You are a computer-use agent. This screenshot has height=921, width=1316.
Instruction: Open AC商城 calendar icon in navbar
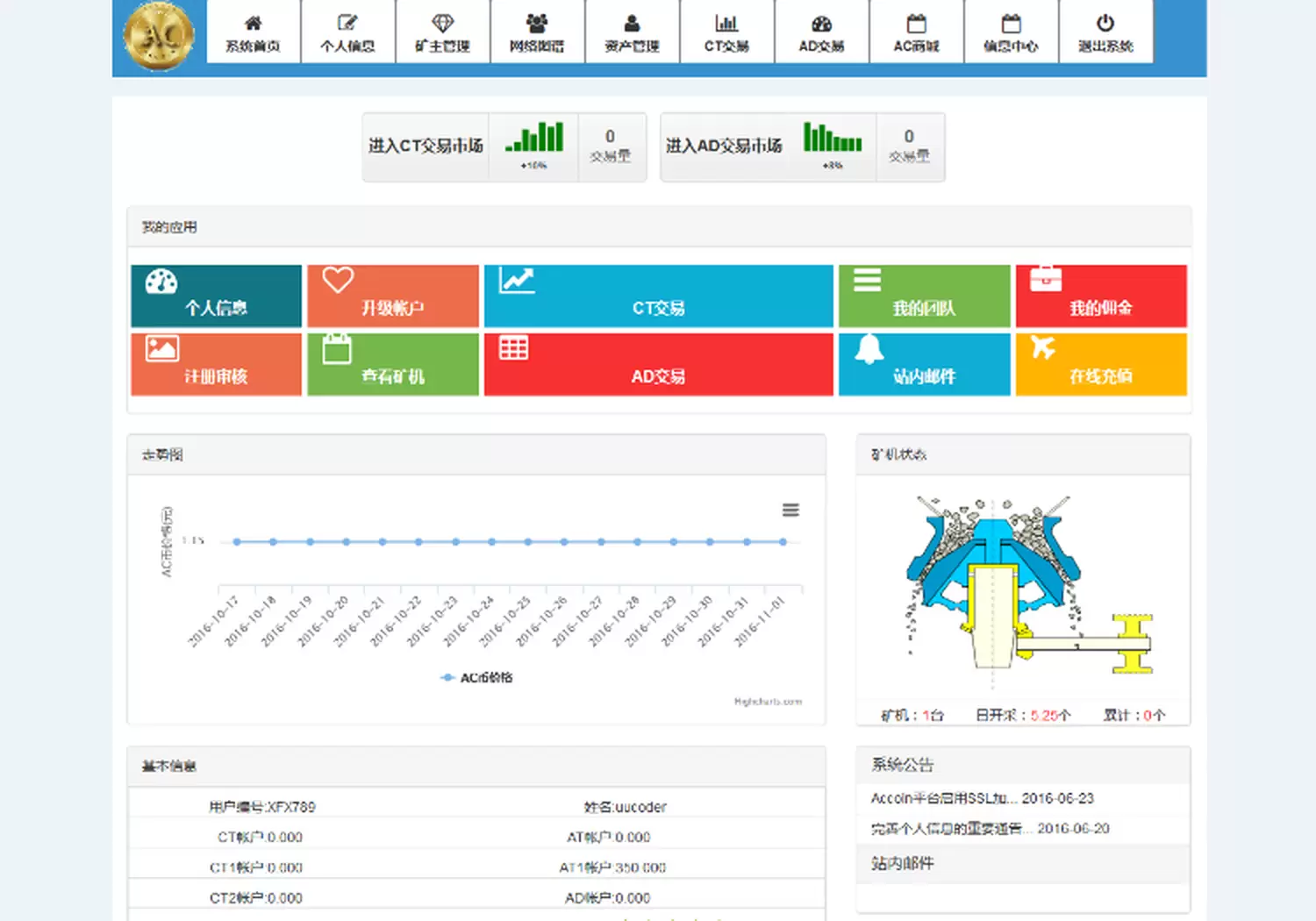point(916,33)
